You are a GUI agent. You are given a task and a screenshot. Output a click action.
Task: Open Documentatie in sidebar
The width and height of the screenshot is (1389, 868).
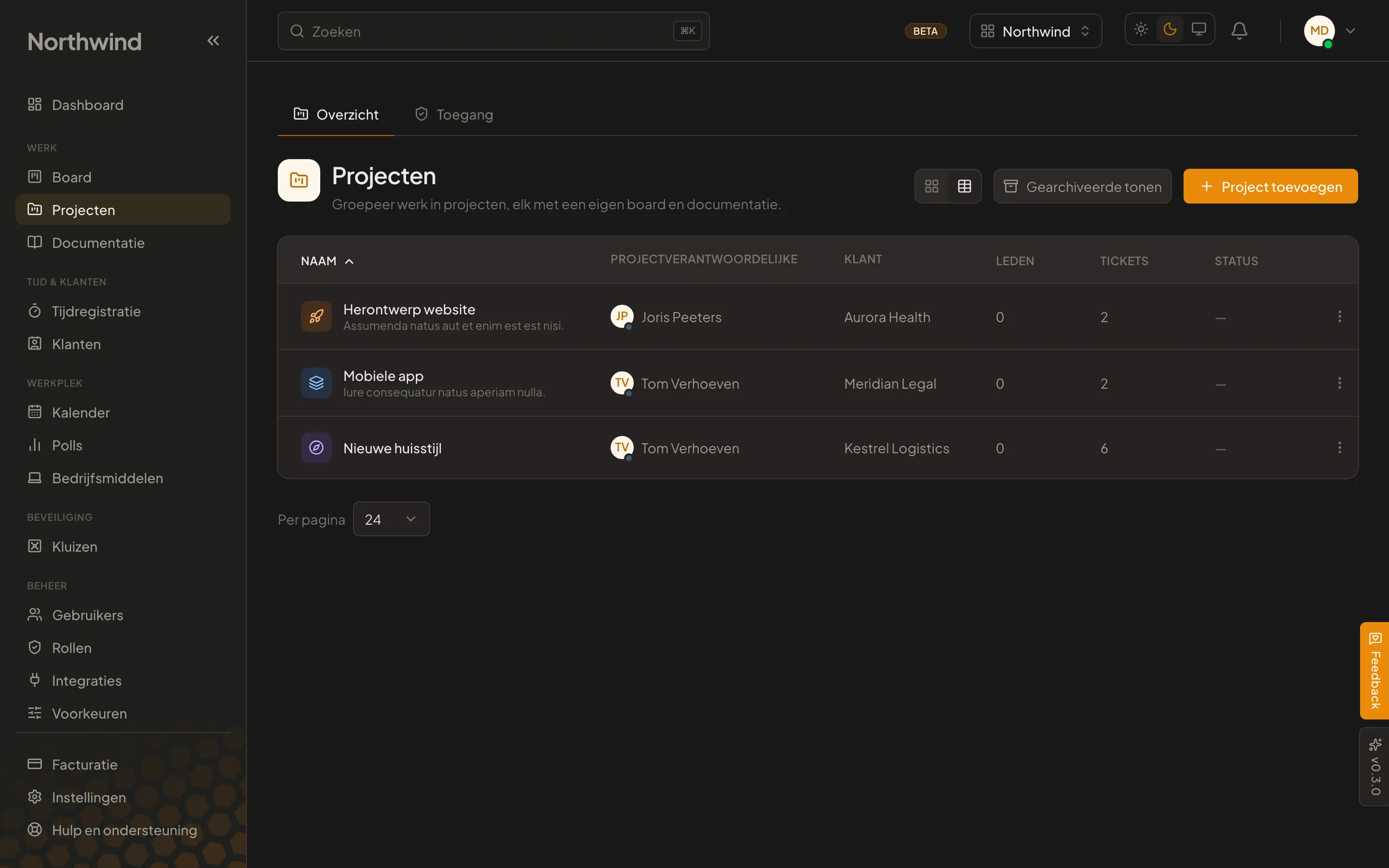(x=123, y=243)
